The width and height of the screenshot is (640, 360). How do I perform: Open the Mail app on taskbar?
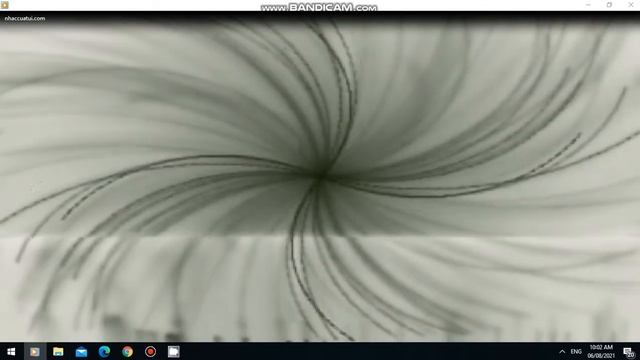[81, 351]
